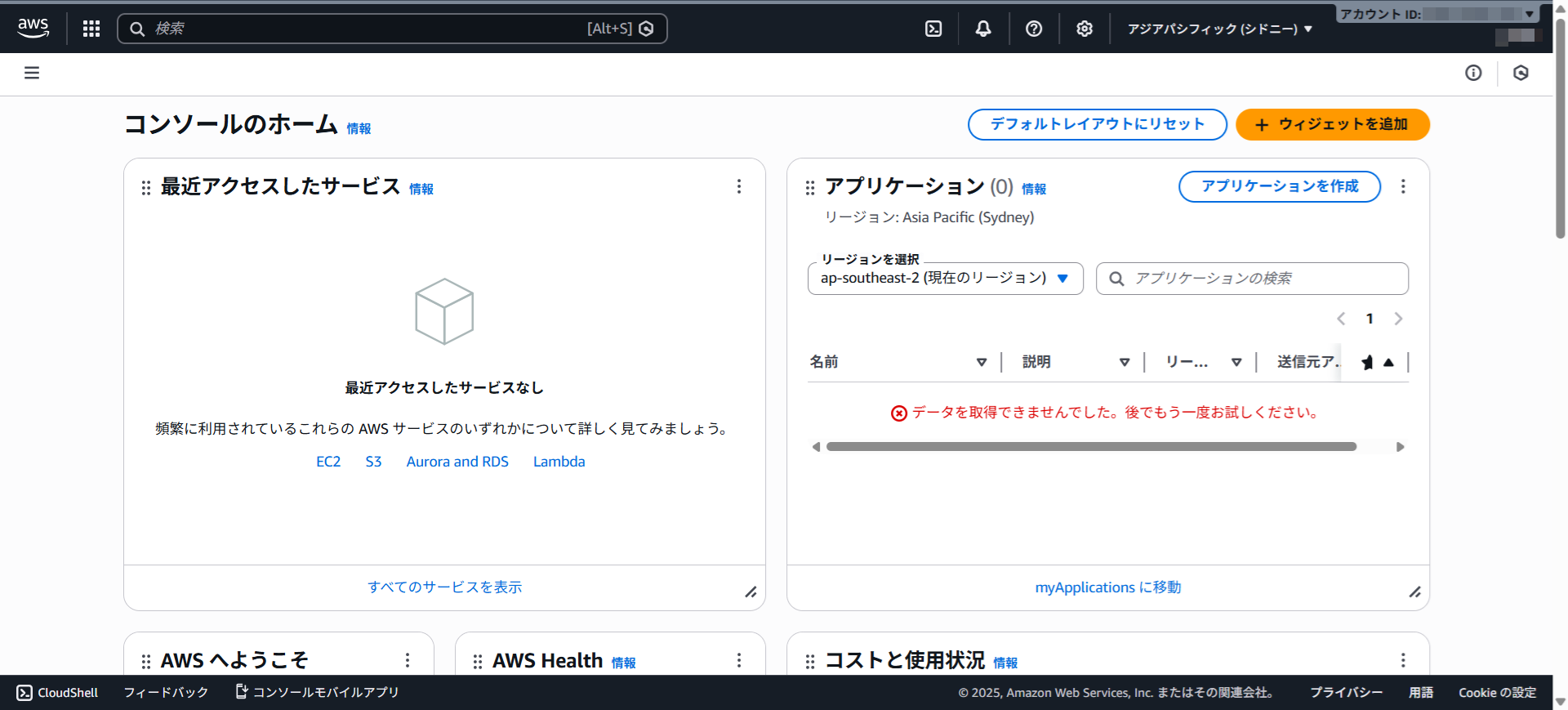Open the notifications bell
This screenshot has width=1568, height=710.
click(983, 29)
